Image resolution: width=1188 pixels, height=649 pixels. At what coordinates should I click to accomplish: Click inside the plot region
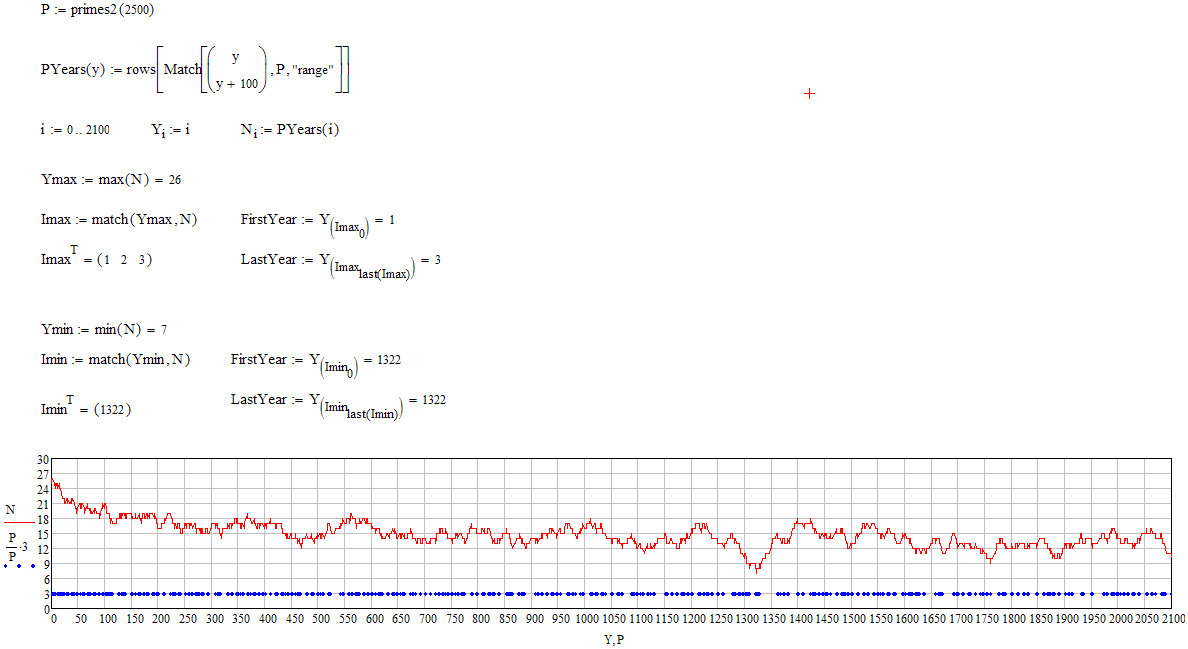click(x=611, y=534)
